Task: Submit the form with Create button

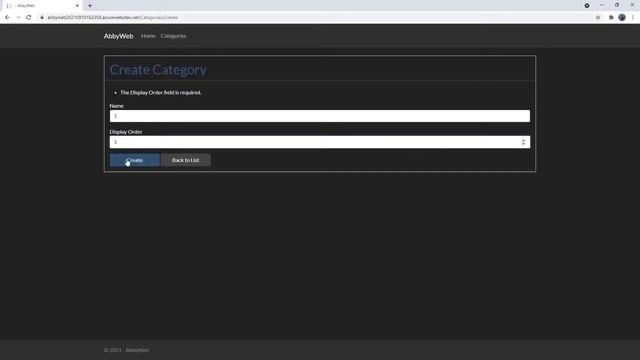Action: (x=135, y=160)
